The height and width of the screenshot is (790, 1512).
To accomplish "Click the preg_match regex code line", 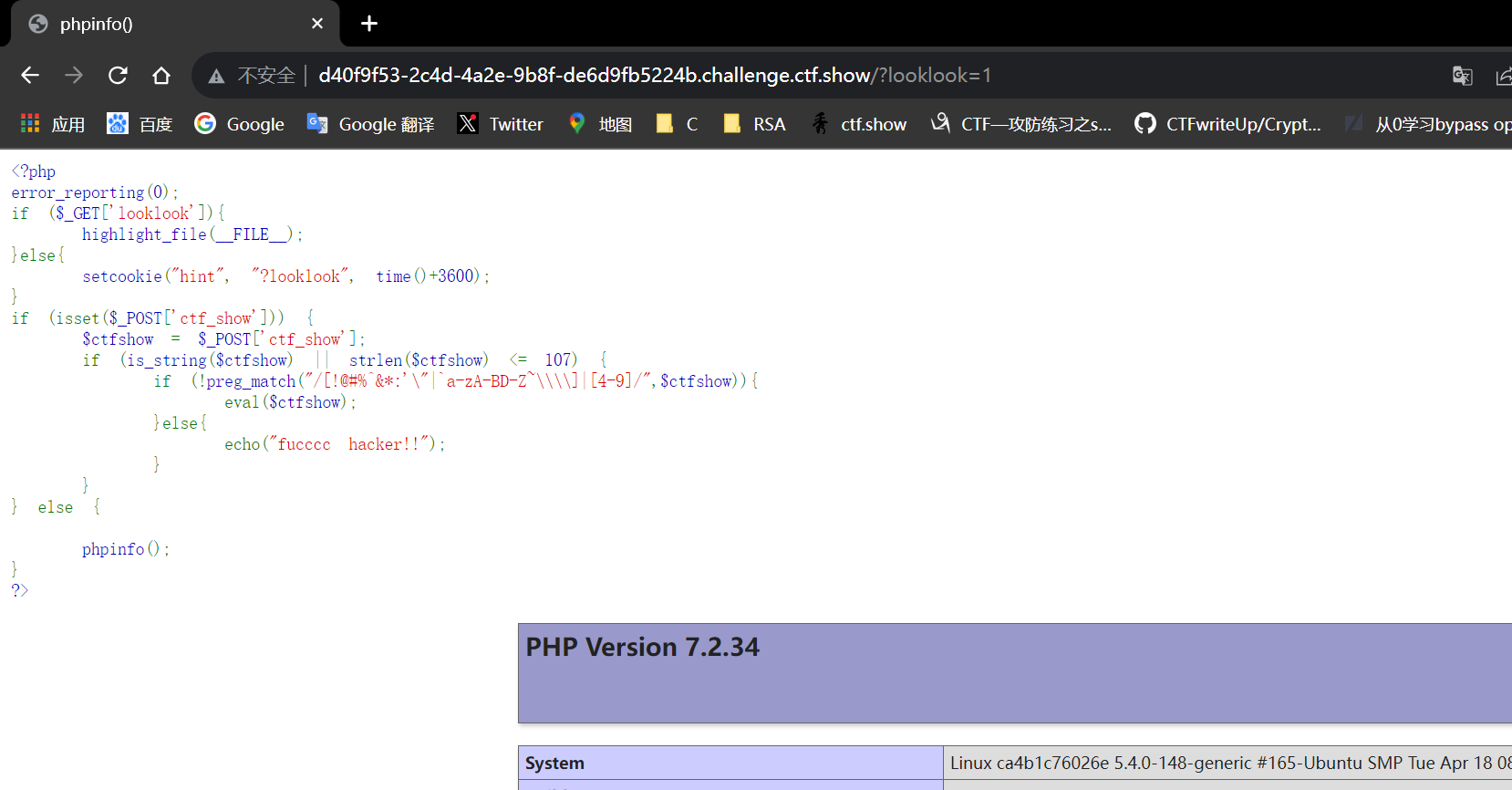I will click(x=456, y=381).
